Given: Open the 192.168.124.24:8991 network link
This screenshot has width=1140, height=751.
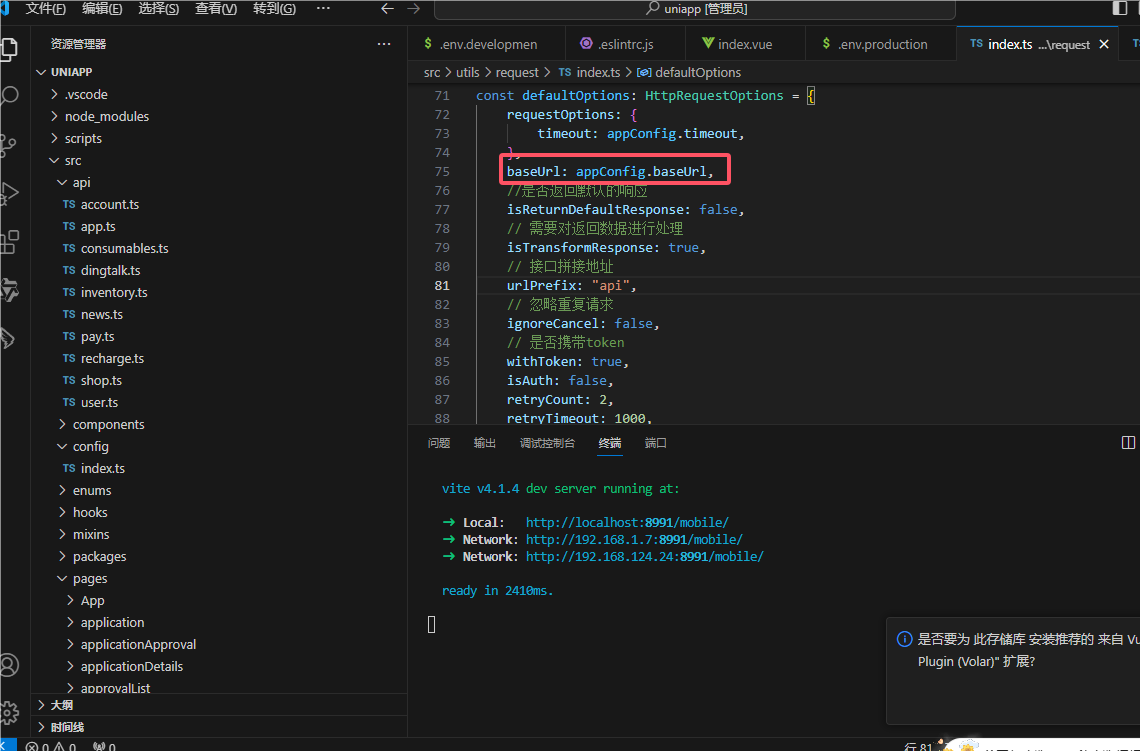Looking at the screenshot, I should [x=644, y=556].
